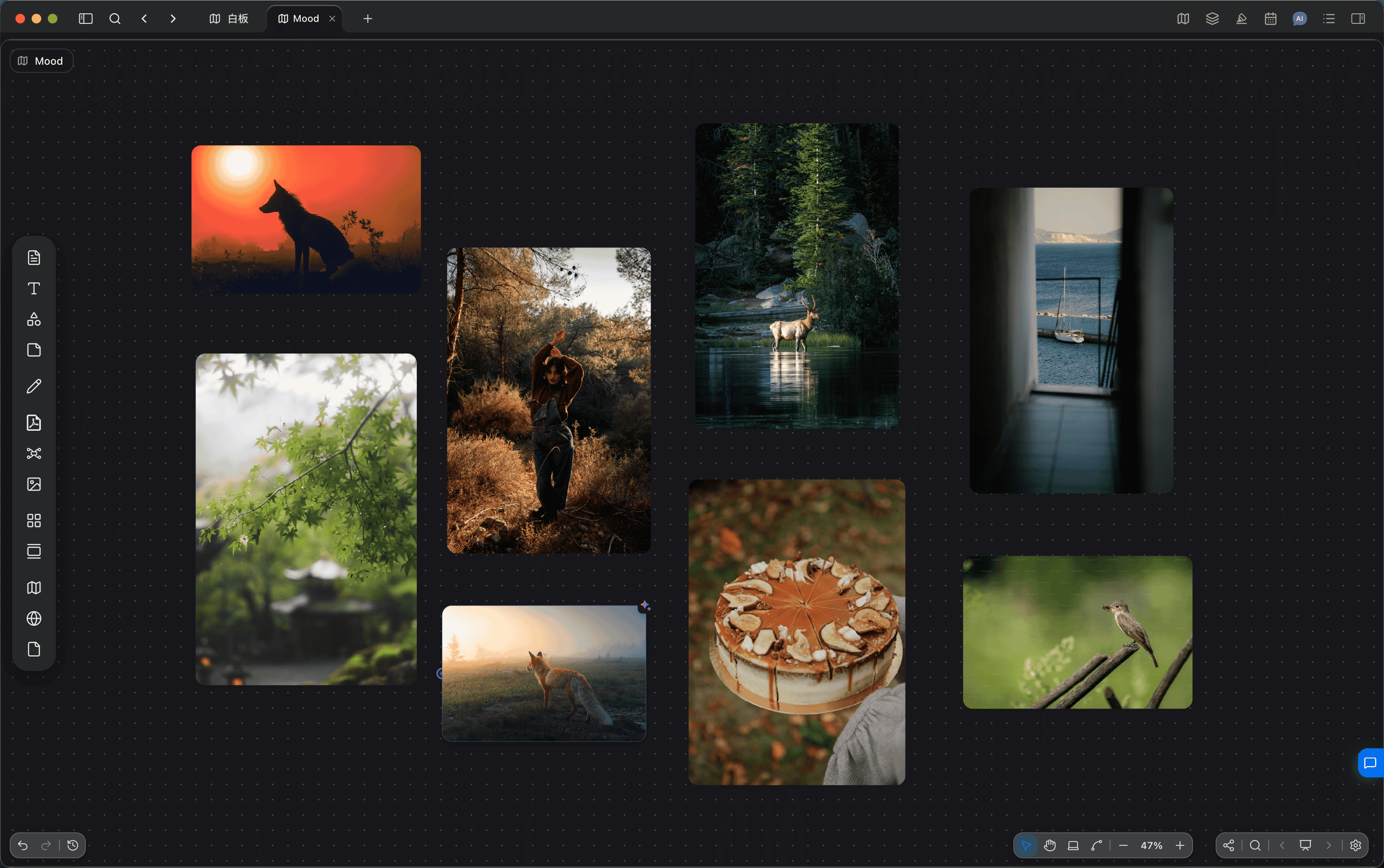Viewport: 1384px width, 868px height.
Task: Open the version history clock icon
Action: coord(72,845)
